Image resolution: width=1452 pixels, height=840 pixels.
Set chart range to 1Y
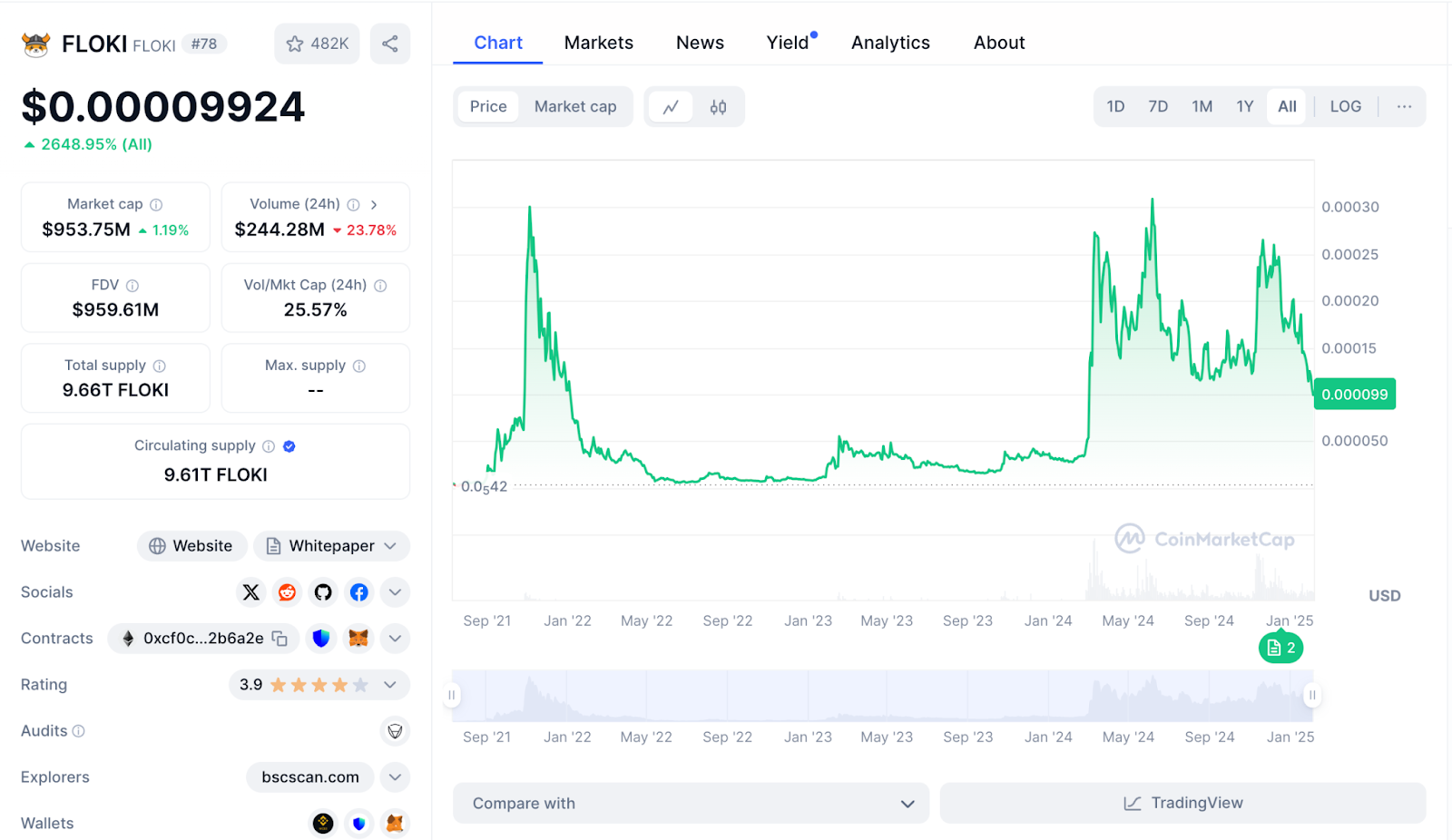(1245, 107)
